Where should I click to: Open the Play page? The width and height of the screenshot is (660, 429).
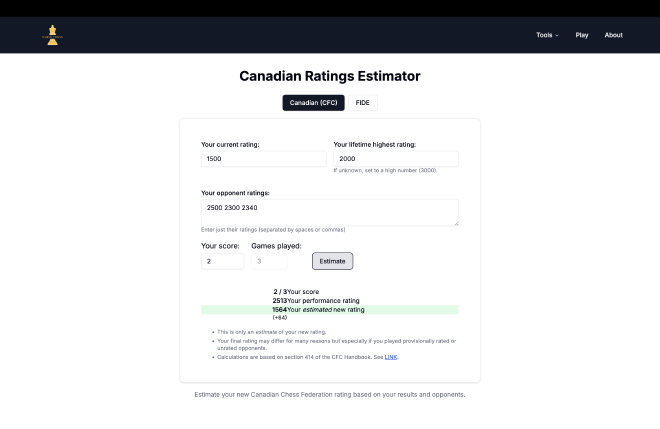[x=582, y=35]
